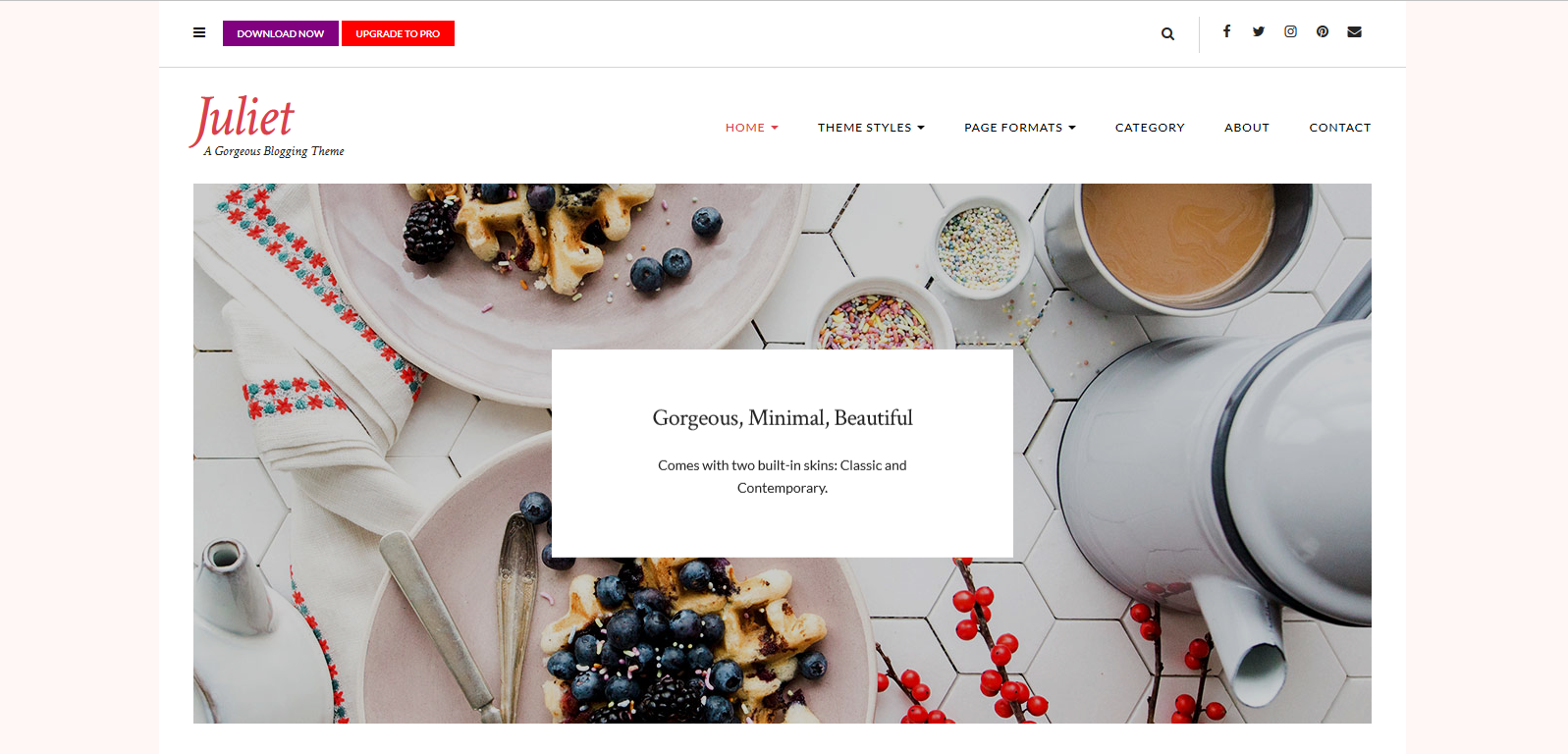Screen dimensions: 1568x754
Task: Click the built-in skins description text
Action: (x=783, y=476)
